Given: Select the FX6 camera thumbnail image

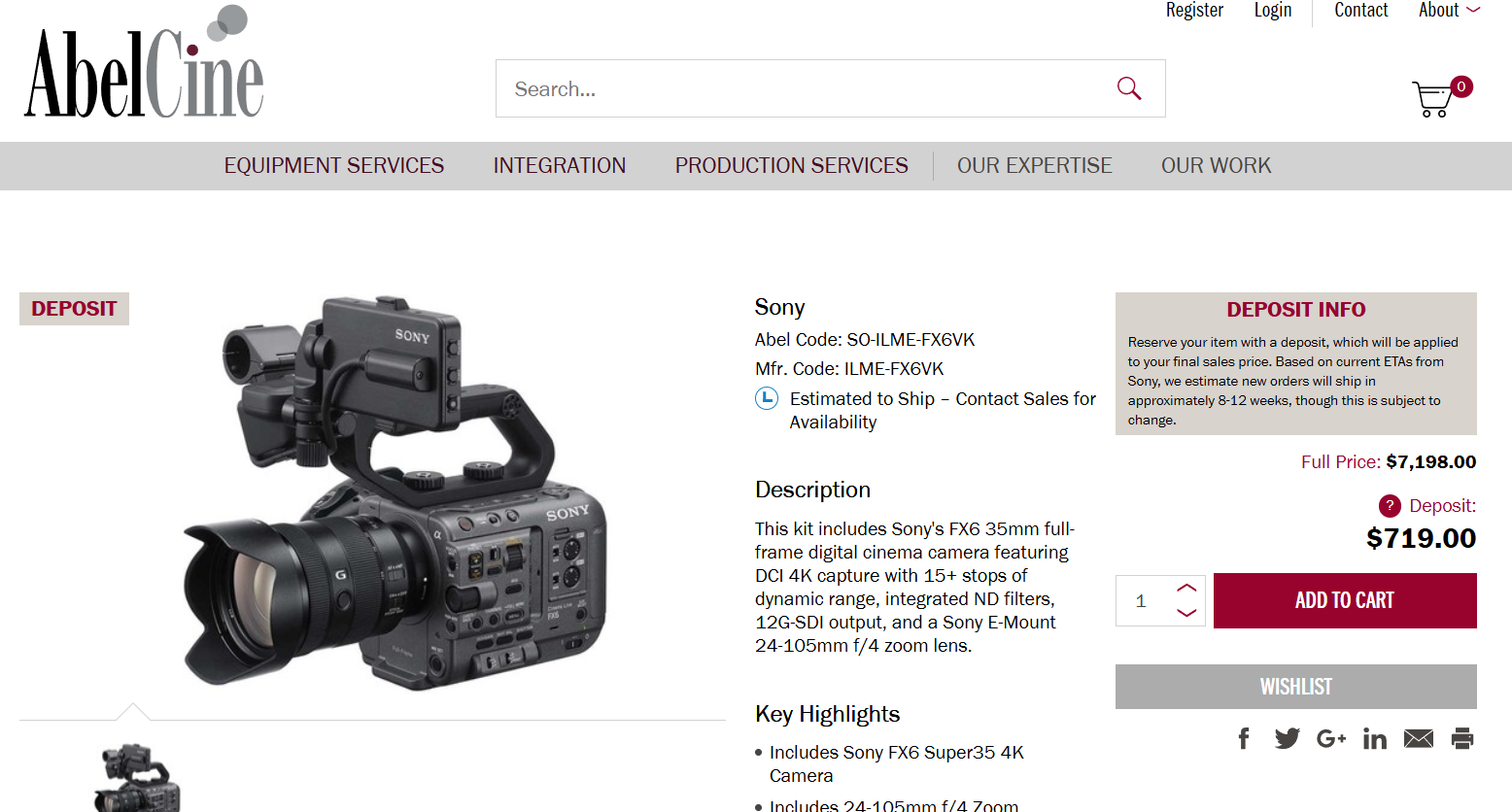Looking at the screenshot, I should point(137,779).
